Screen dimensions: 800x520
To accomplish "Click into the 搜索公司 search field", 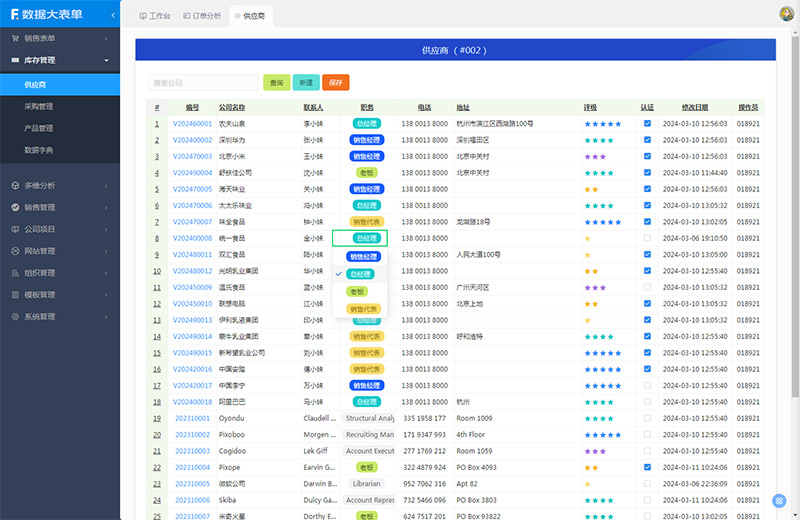I will pos(203,83).
